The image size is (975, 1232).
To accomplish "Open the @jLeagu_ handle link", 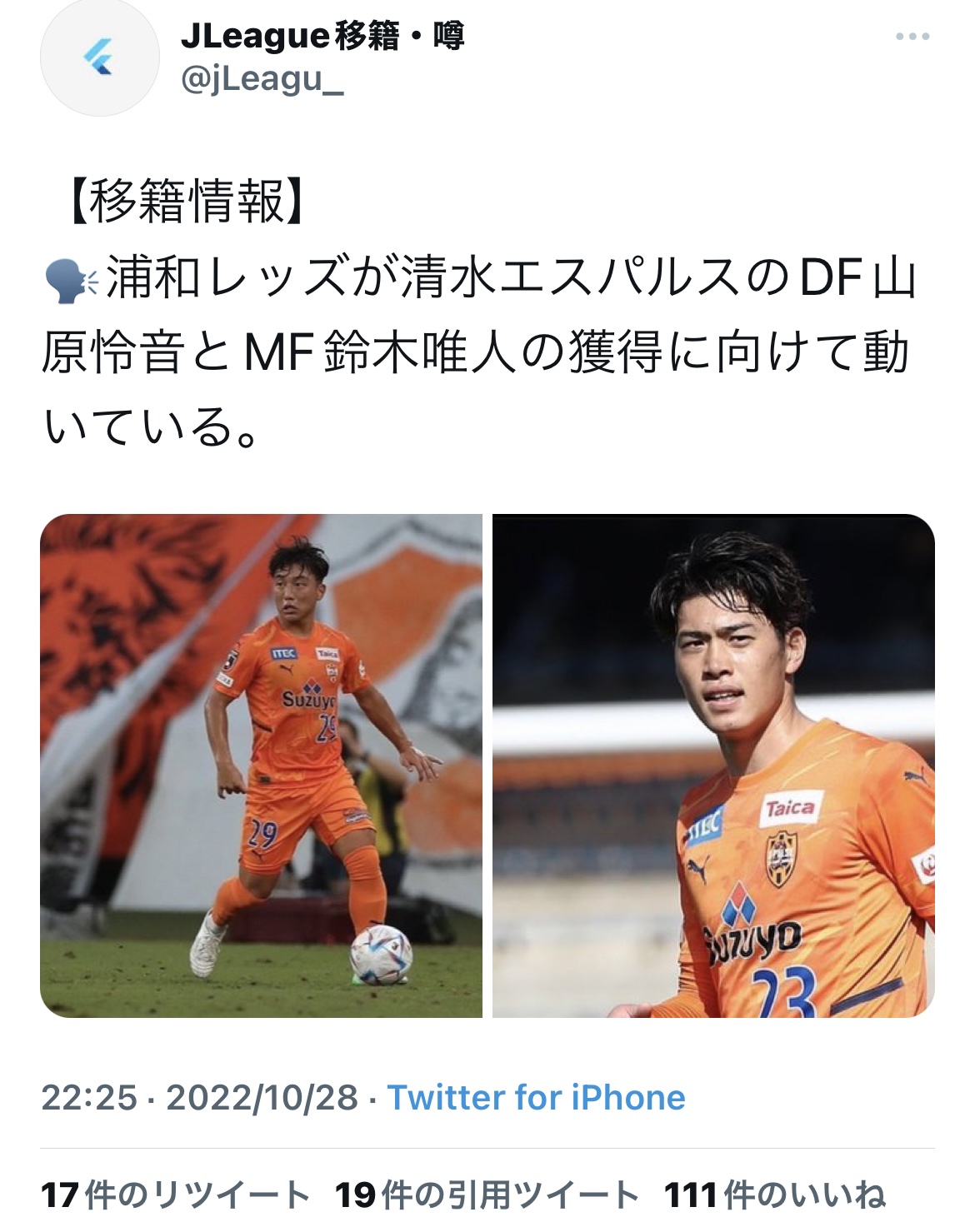I will [x=262, y=80].
